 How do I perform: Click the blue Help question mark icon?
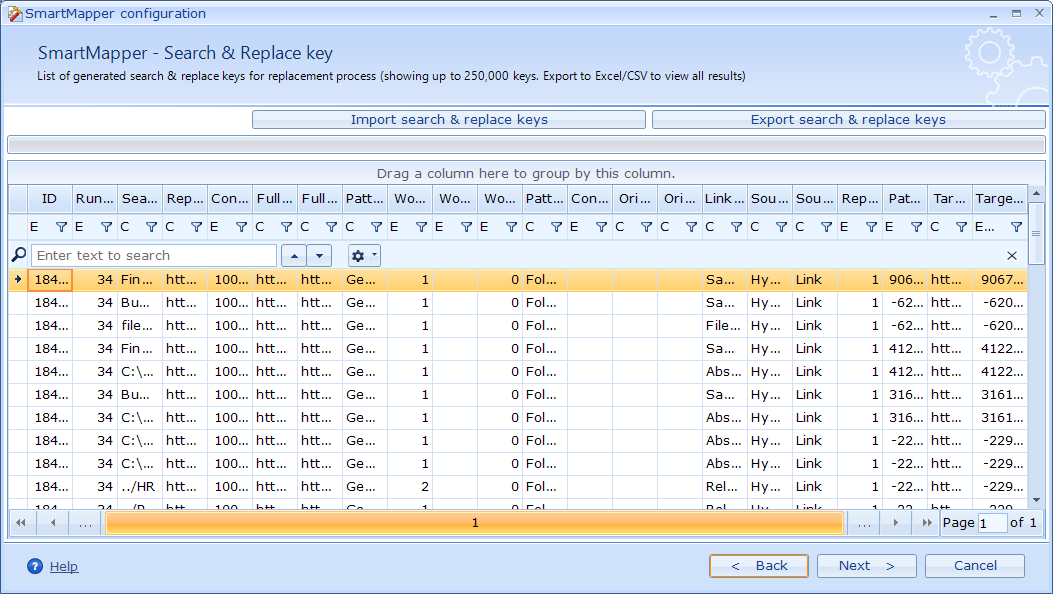[35, 566]
